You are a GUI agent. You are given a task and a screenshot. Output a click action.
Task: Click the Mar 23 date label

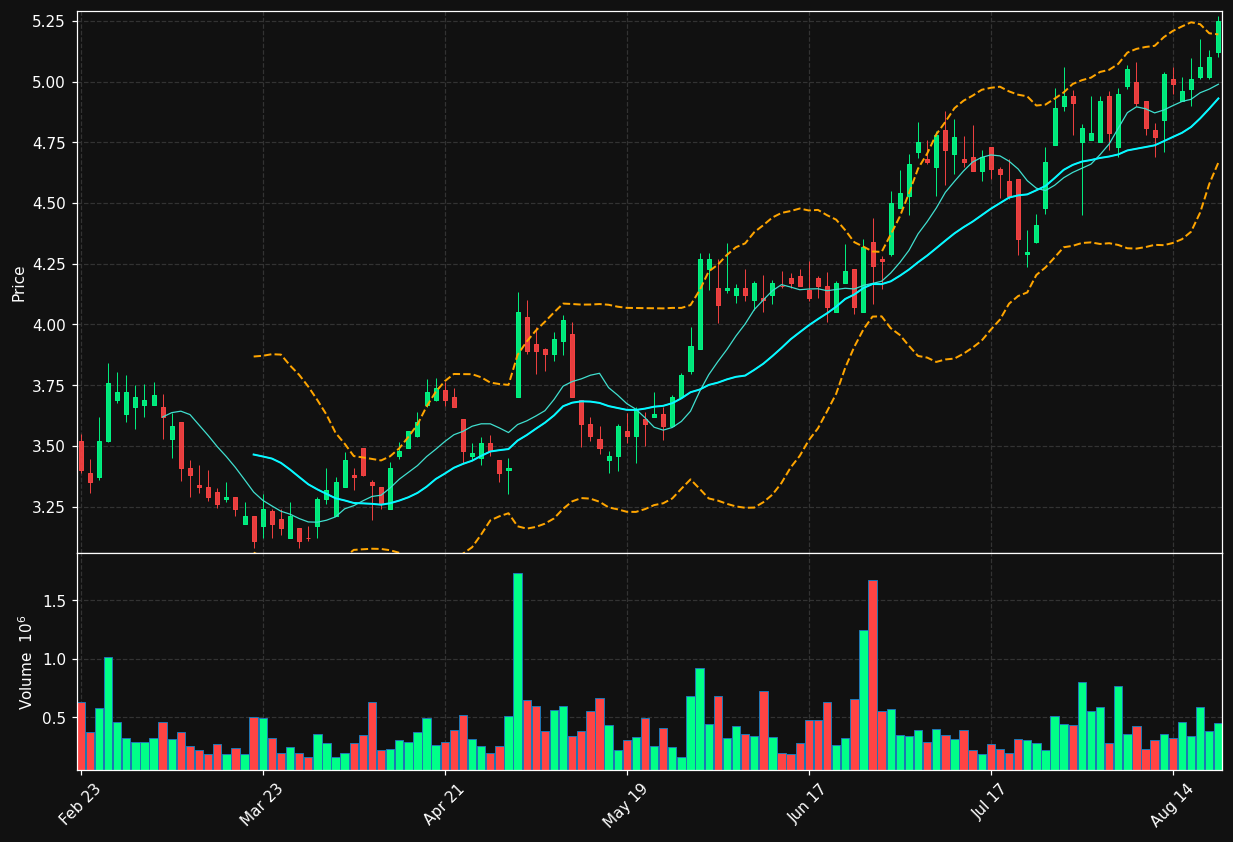click(x=261, y=805)
